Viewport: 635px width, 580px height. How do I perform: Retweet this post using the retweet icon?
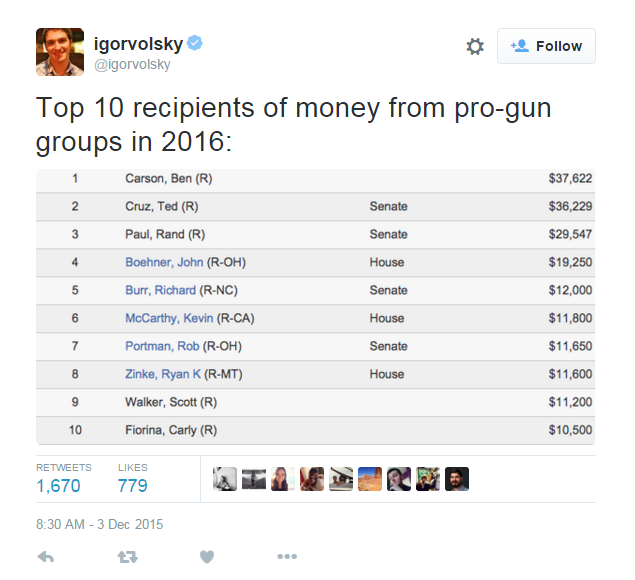(128, 557)
